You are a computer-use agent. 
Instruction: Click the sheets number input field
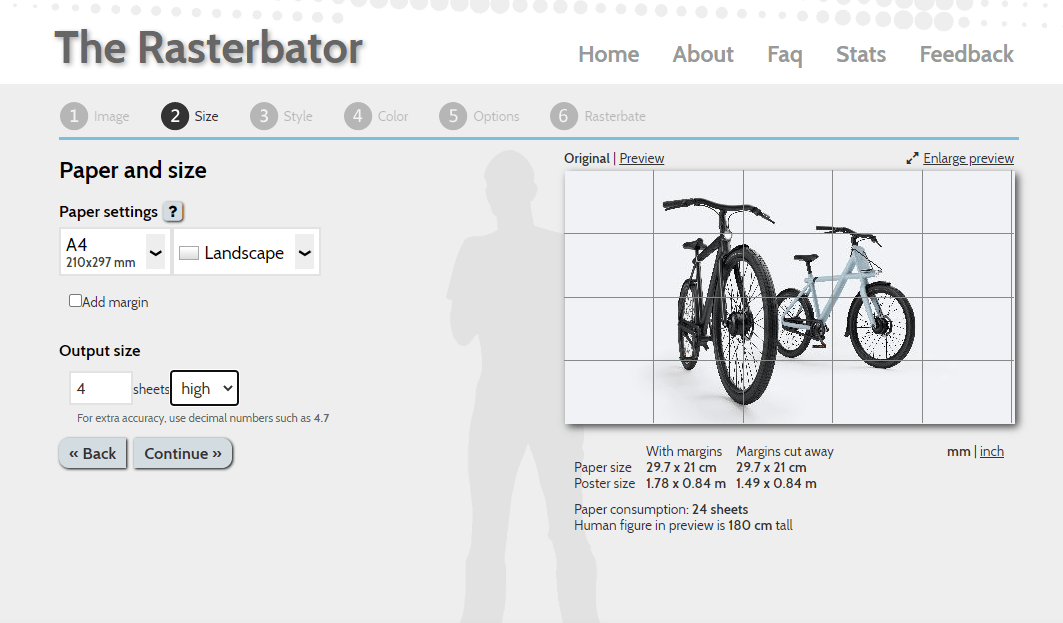(100, 388)
